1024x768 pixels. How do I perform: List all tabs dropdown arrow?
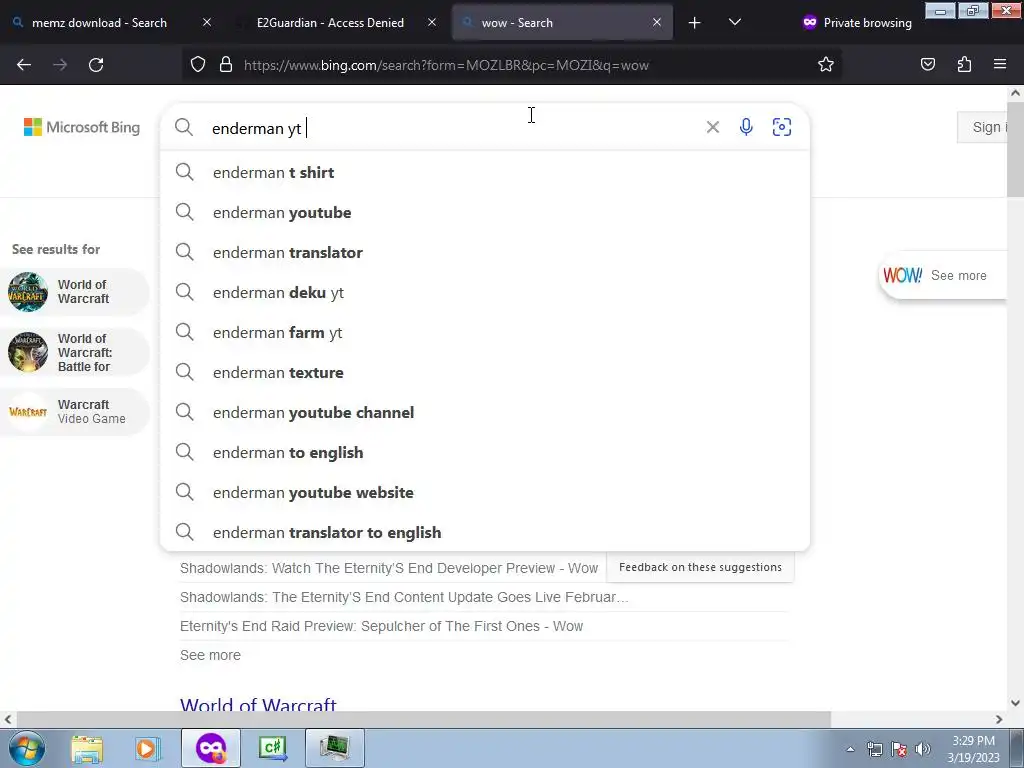(x=735, y=22)
